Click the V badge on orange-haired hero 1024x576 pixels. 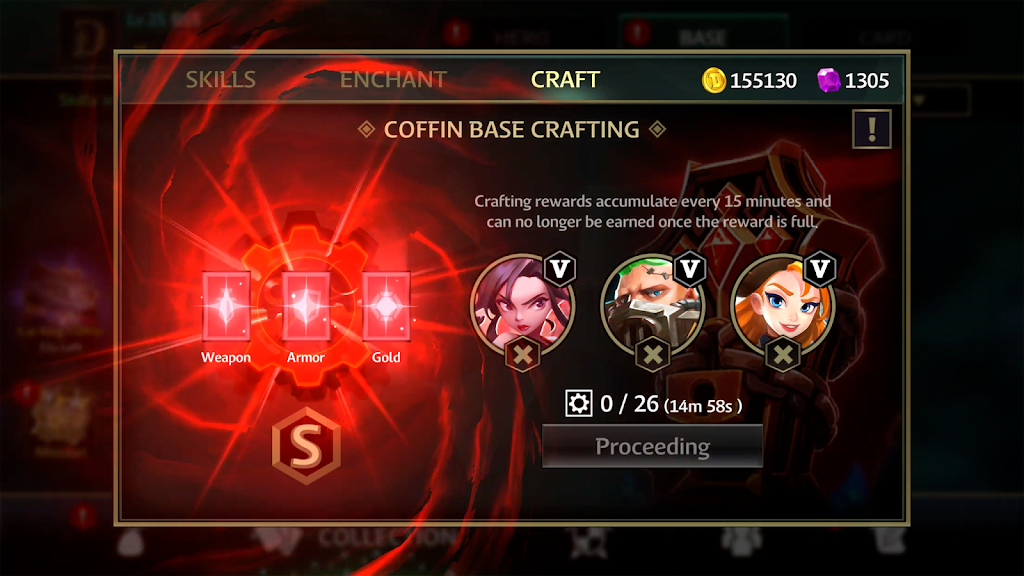point(820,268)
